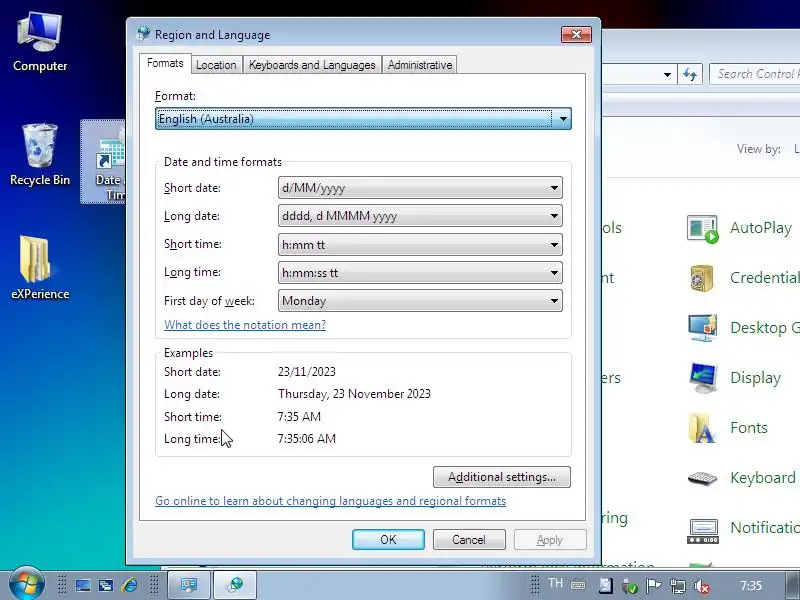Click the taskbar clock showing 7:35
The width and height of the screenshot is (800, 600).
pos(751,586)
